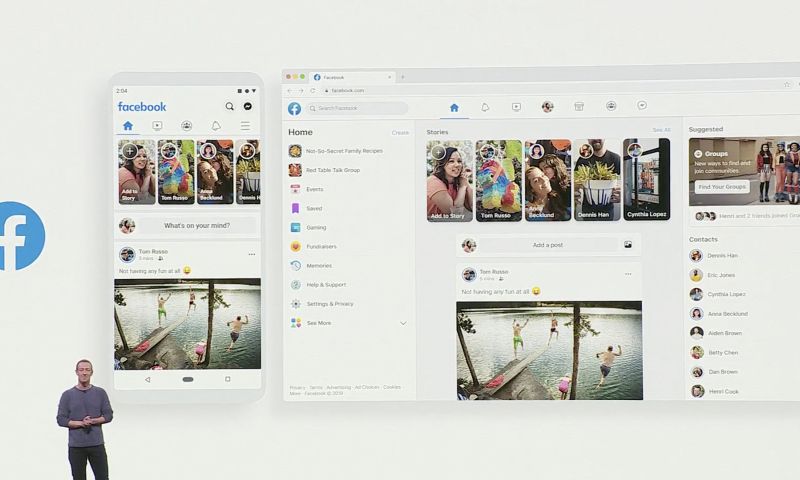The width and height of the screenshot is (800, 480).
Task: Tap Android recent apps square
Action: (228, 379)
